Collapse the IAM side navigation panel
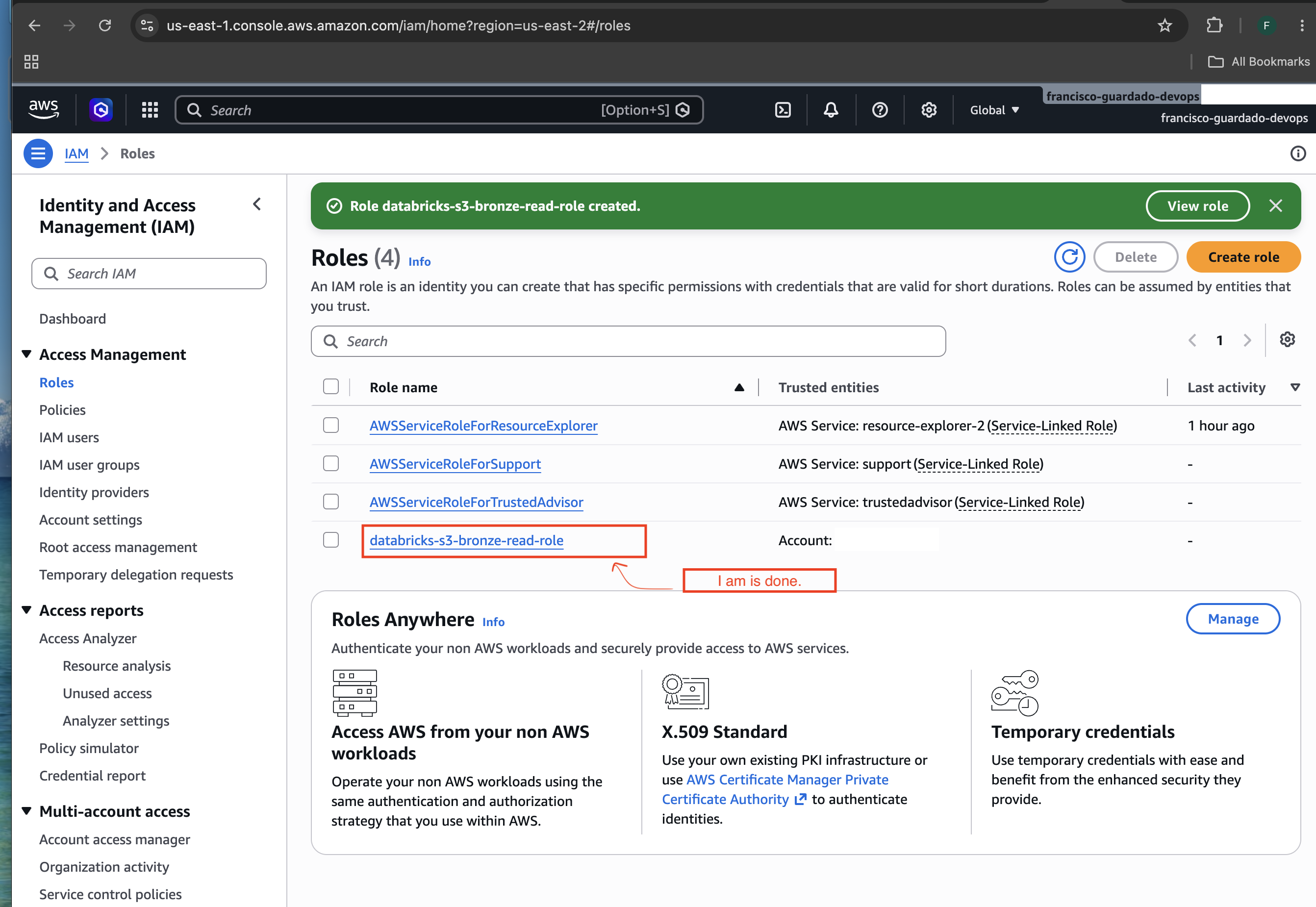The image size is (1316, 907). click(257, 204)
